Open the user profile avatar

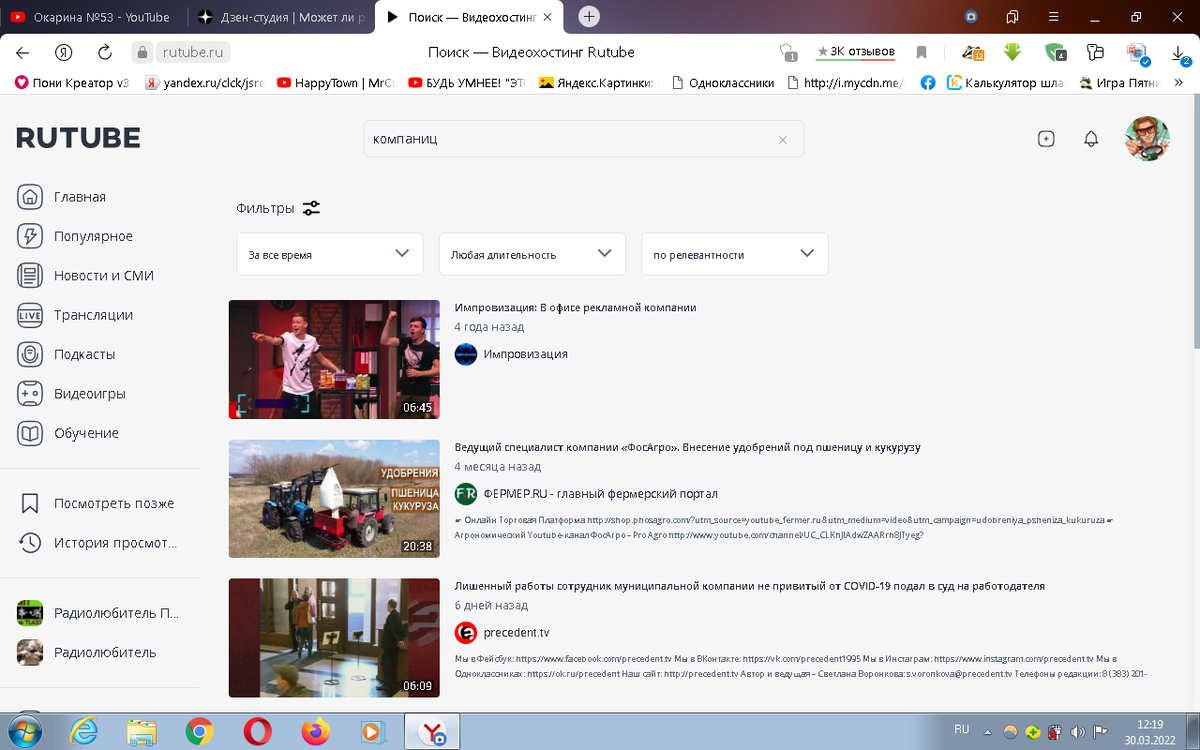pos(1147,138)
